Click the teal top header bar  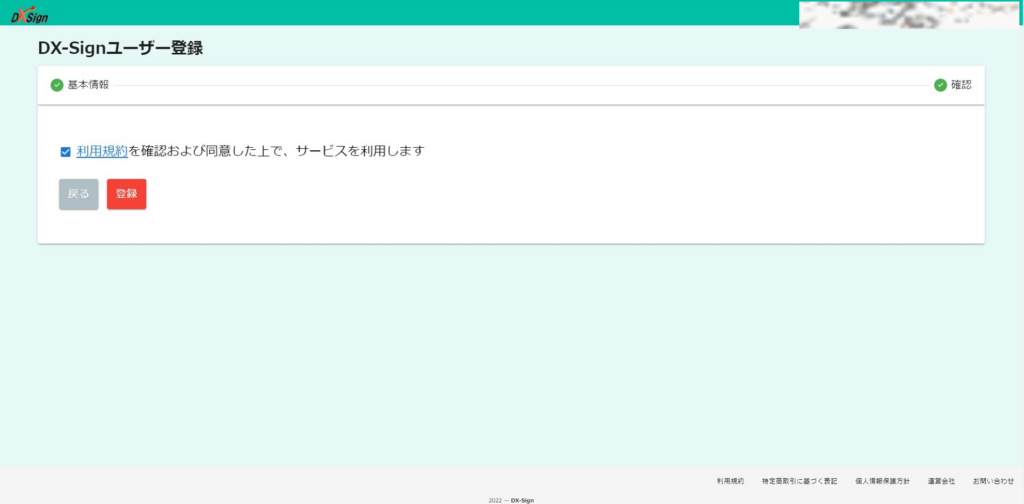pos(400,12)
